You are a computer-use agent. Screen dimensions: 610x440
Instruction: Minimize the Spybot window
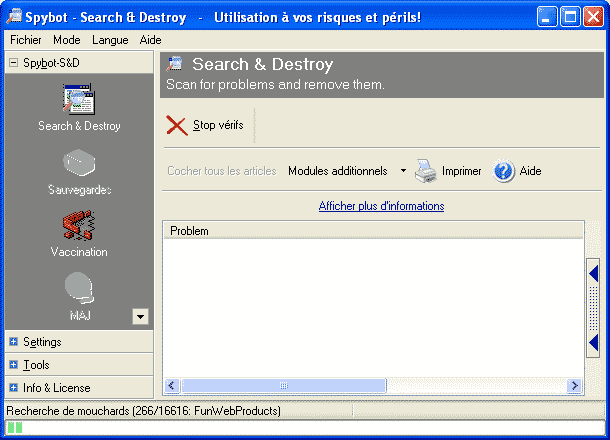coord(547,17)
